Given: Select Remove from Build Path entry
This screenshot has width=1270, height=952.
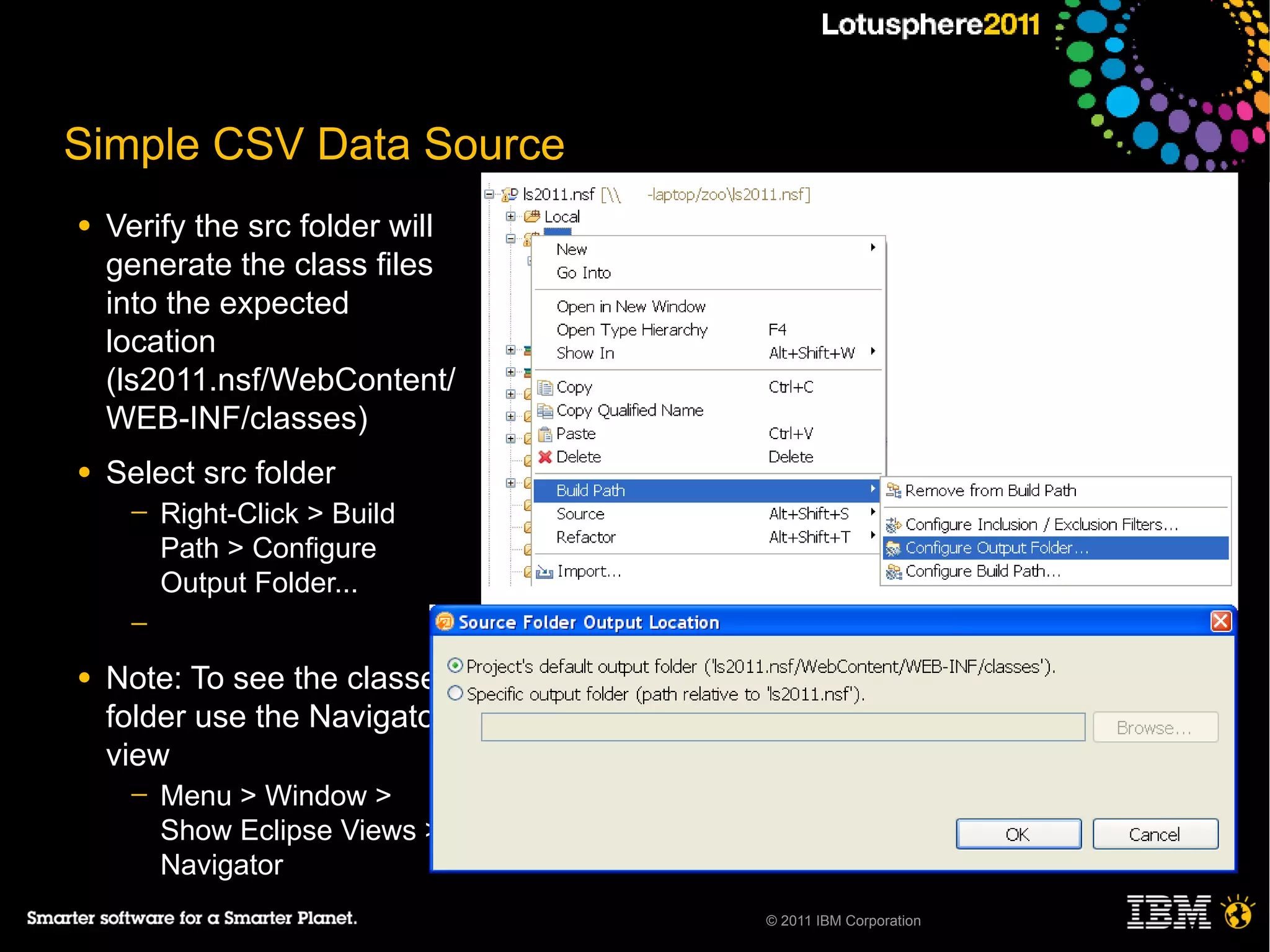Looking at the screenshot, I should click(x=1056, y=491).
